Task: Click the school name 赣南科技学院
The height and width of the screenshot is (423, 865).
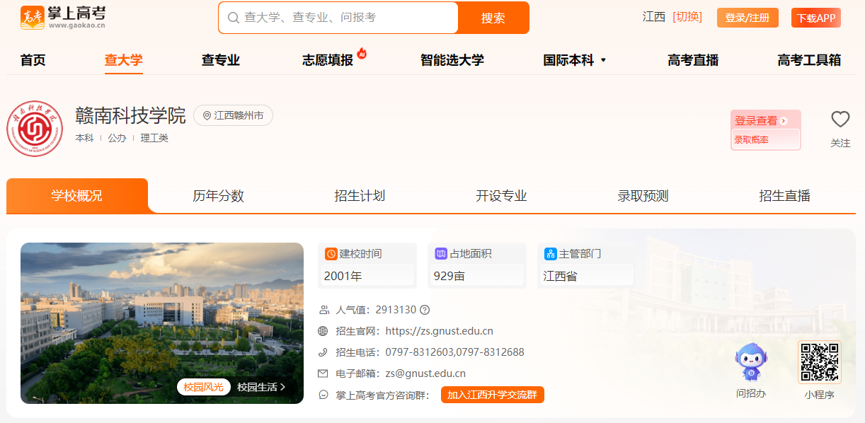Action: tap(130, 115)
